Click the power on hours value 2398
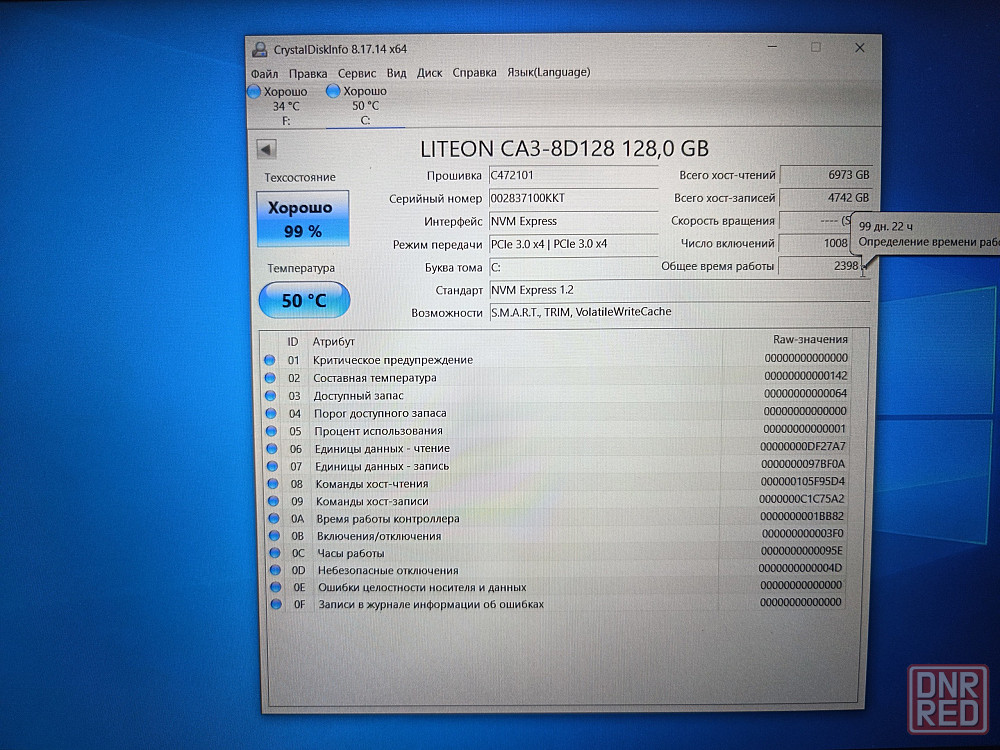The width and height of the screenshot is (1000, 750). click(x=820, y=265)
